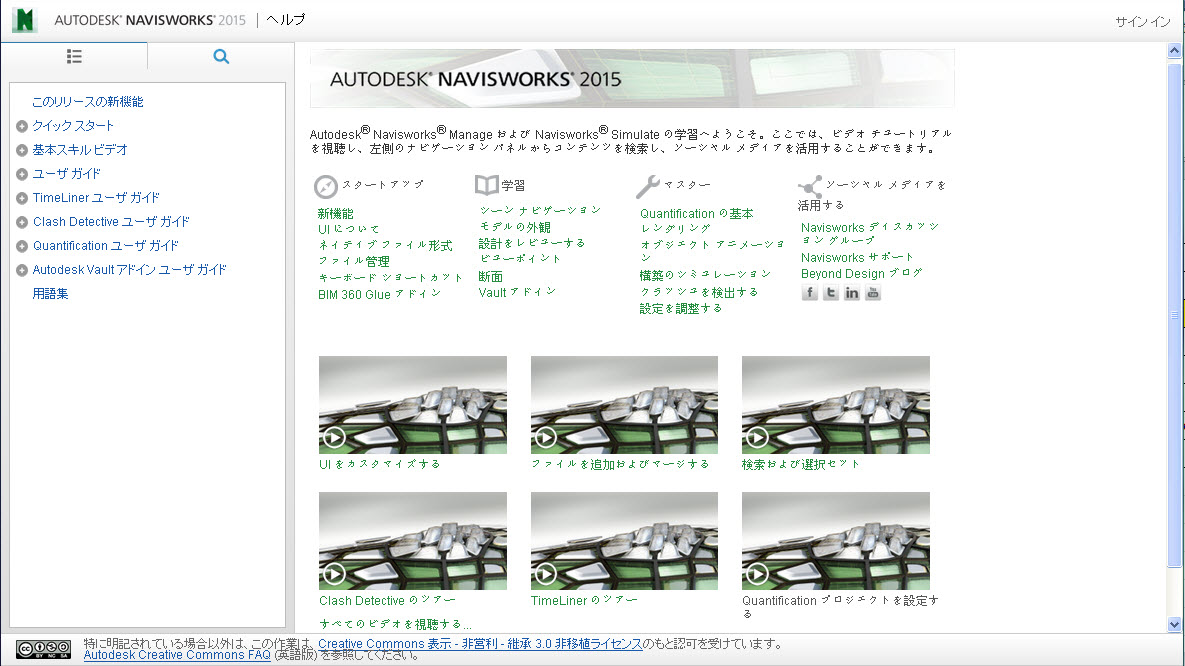Open the 構築のシミュレーション link
The width and height of the screenshot is (1185, 666).
coord(705,275)
